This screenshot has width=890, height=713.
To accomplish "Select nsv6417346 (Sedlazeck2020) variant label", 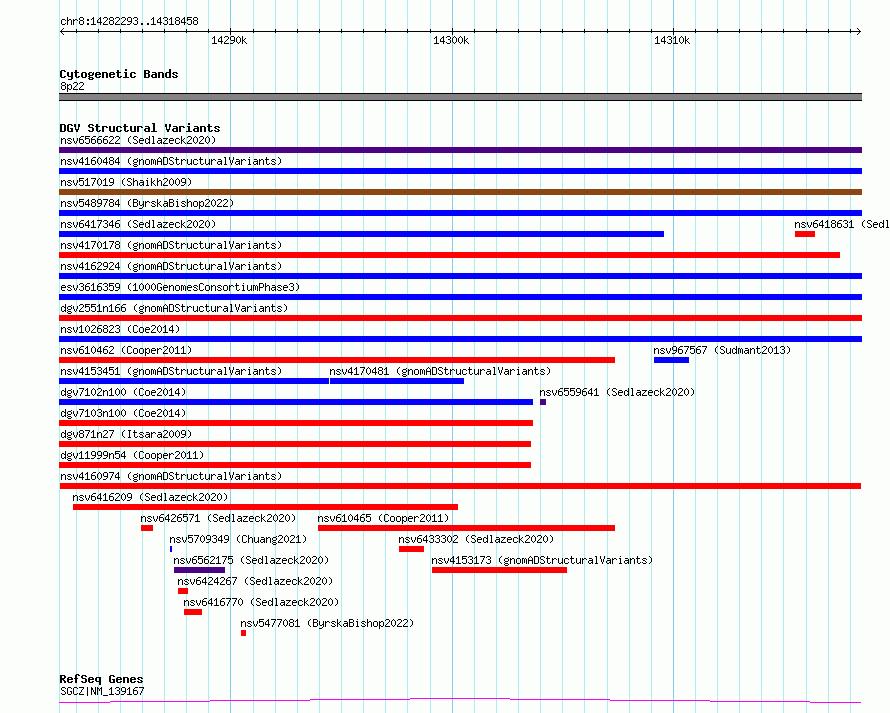I will pyautogui.click(x=138, y=224).
